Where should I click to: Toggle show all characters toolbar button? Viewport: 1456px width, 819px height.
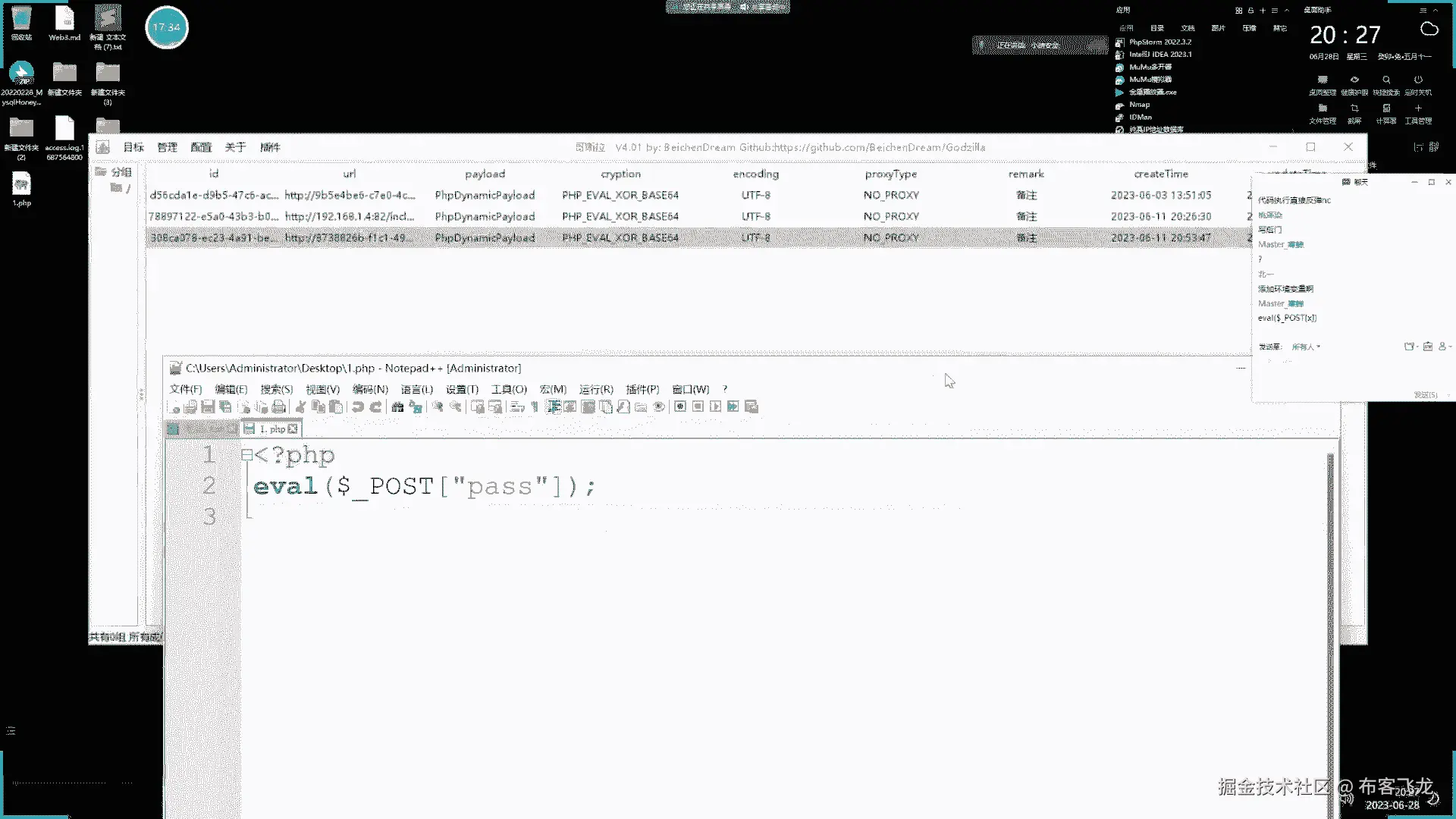click(x=535, y=407)
